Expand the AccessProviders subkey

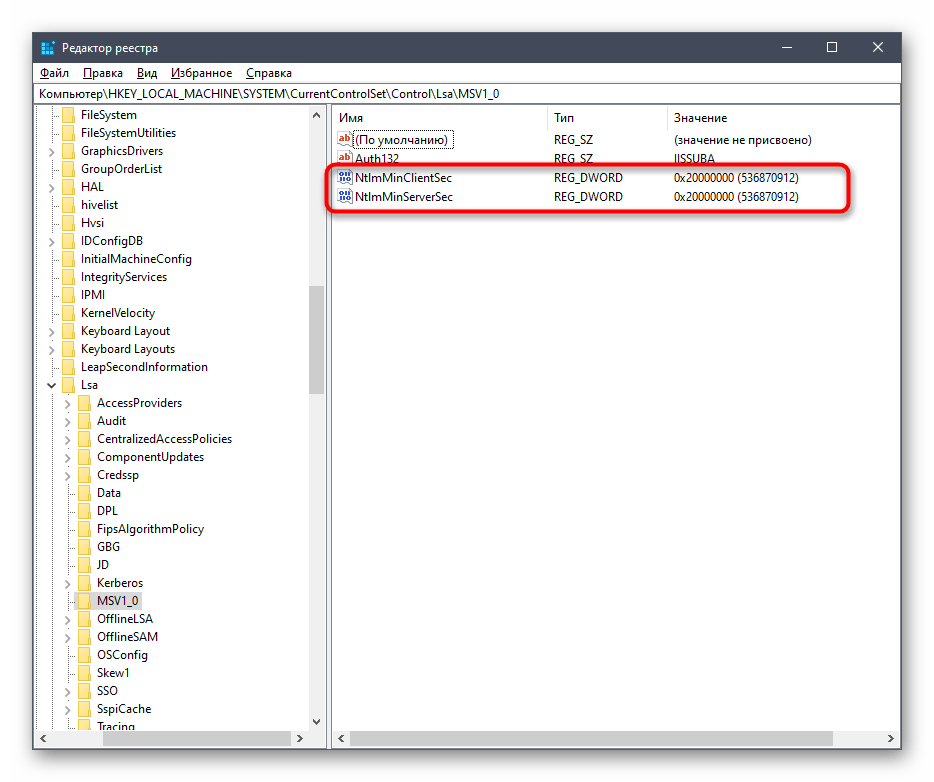(68, 403)
